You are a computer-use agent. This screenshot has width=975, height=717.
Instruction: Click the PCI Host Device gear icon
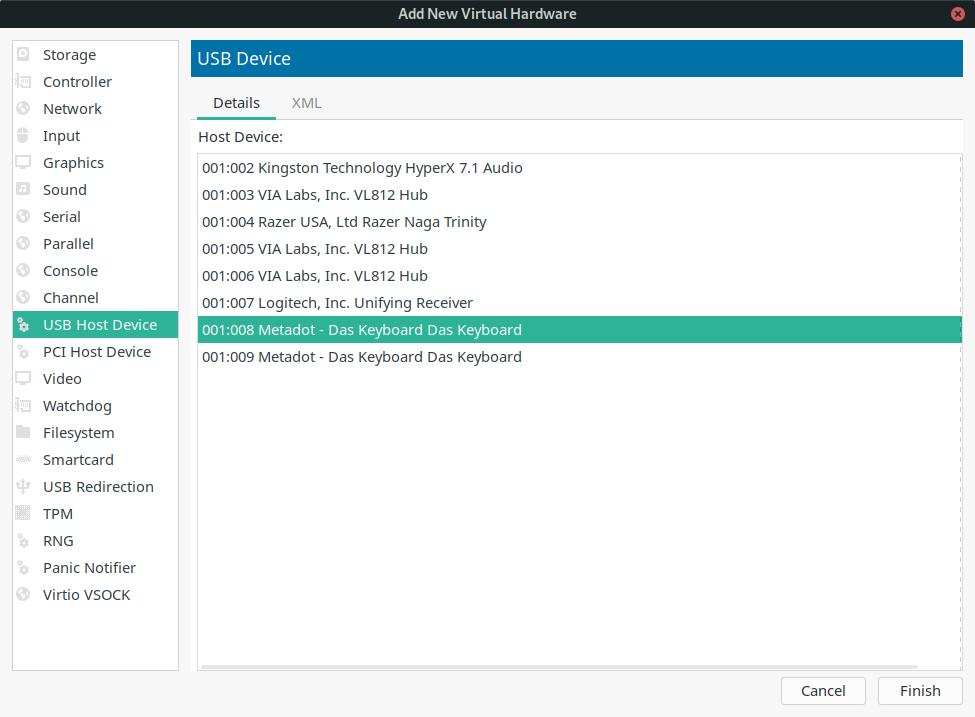(23, 352)
